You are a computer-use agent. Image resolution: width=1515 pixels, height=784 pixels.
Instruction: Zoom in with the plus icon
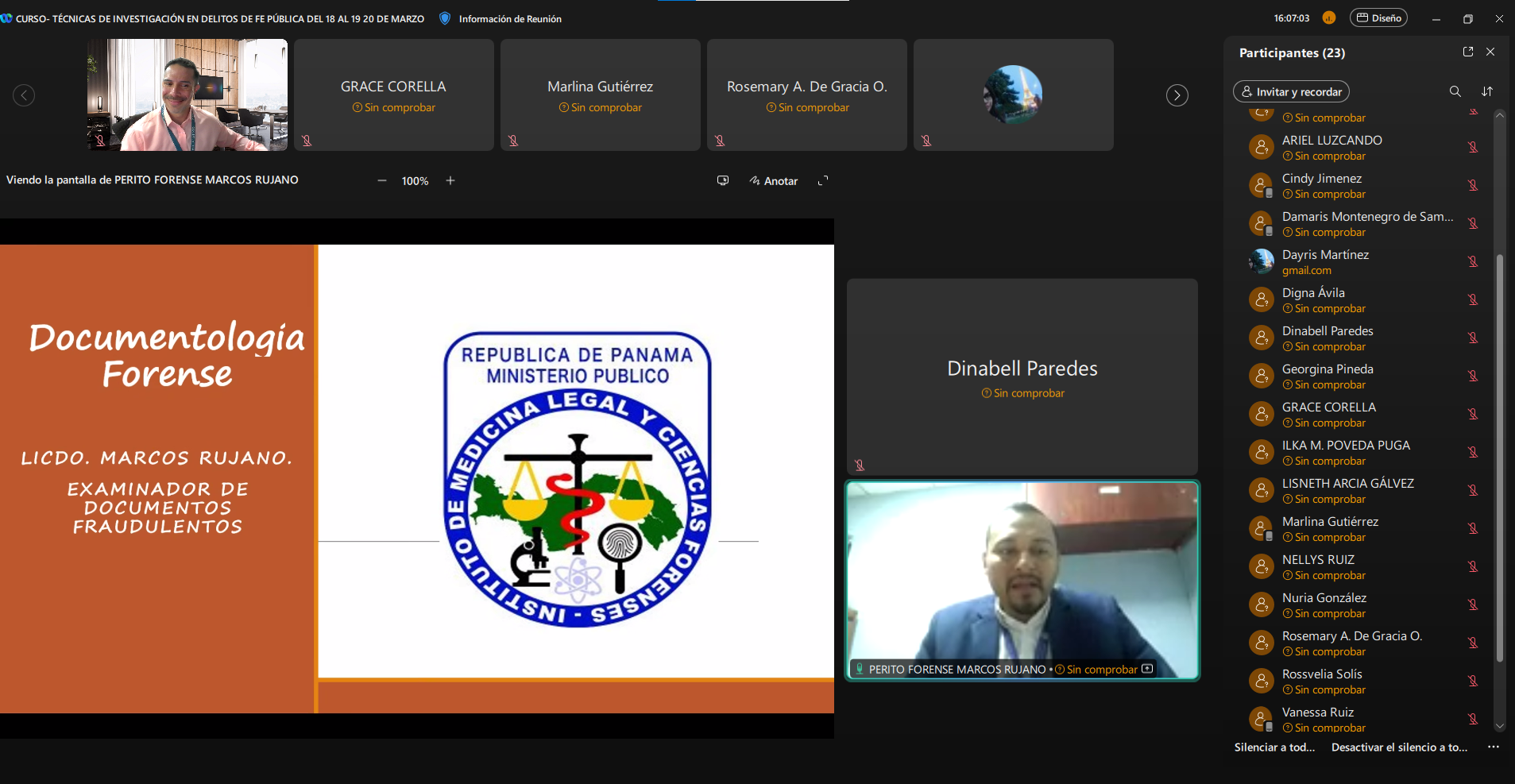pos(450,181)
